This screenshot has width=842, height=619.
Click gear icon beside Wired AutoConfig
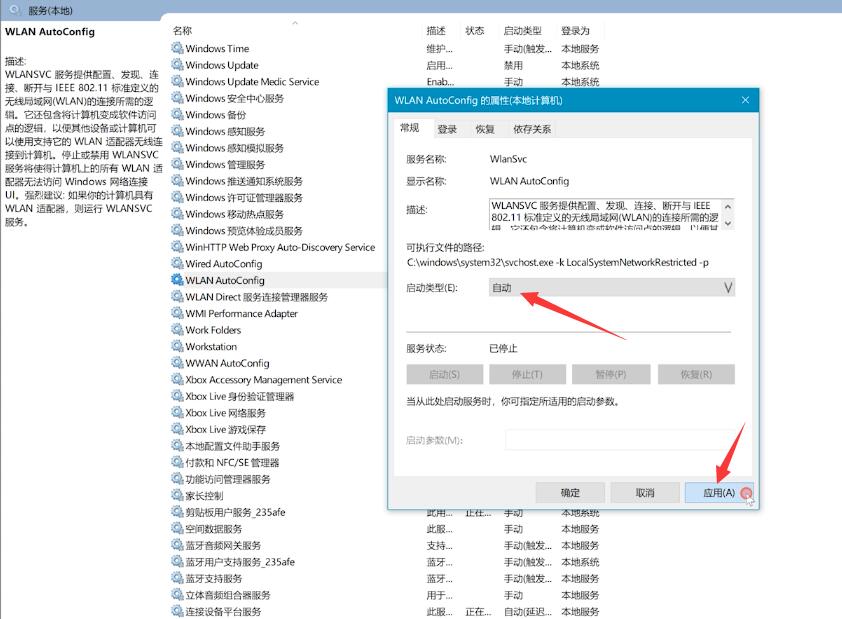click(177, 264)
